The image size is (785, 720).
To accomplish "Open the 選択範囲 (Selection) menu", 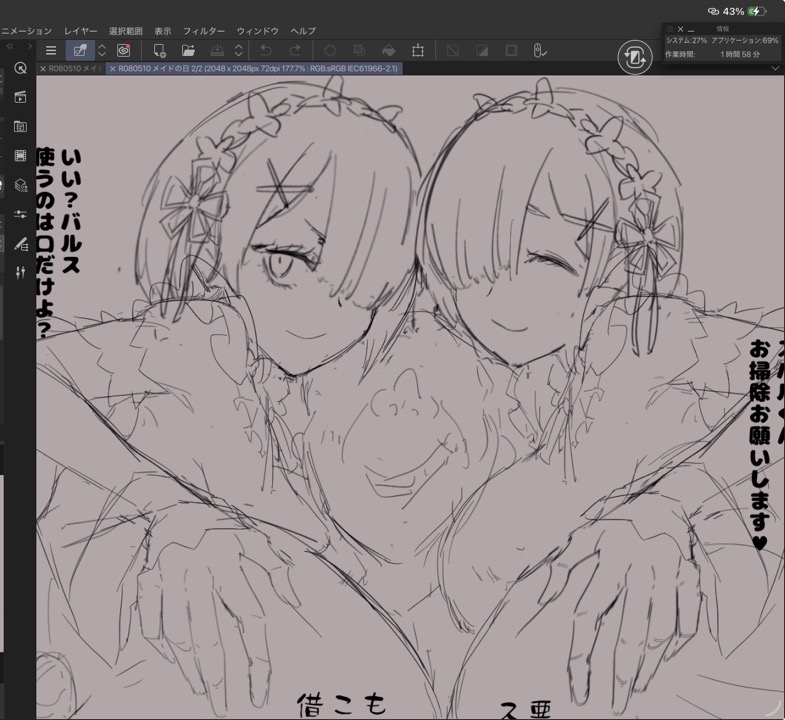I will point(126,31).
